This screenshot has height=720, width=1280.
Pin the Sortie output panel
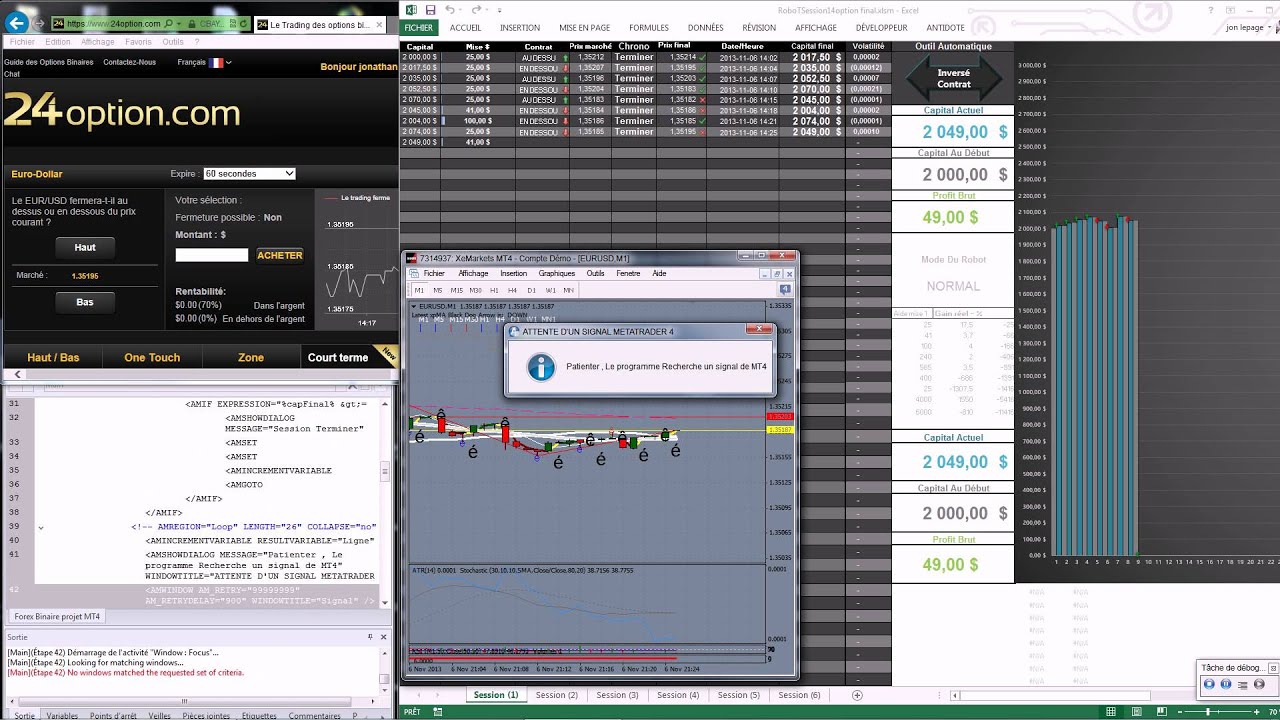(x=371, y=637)
